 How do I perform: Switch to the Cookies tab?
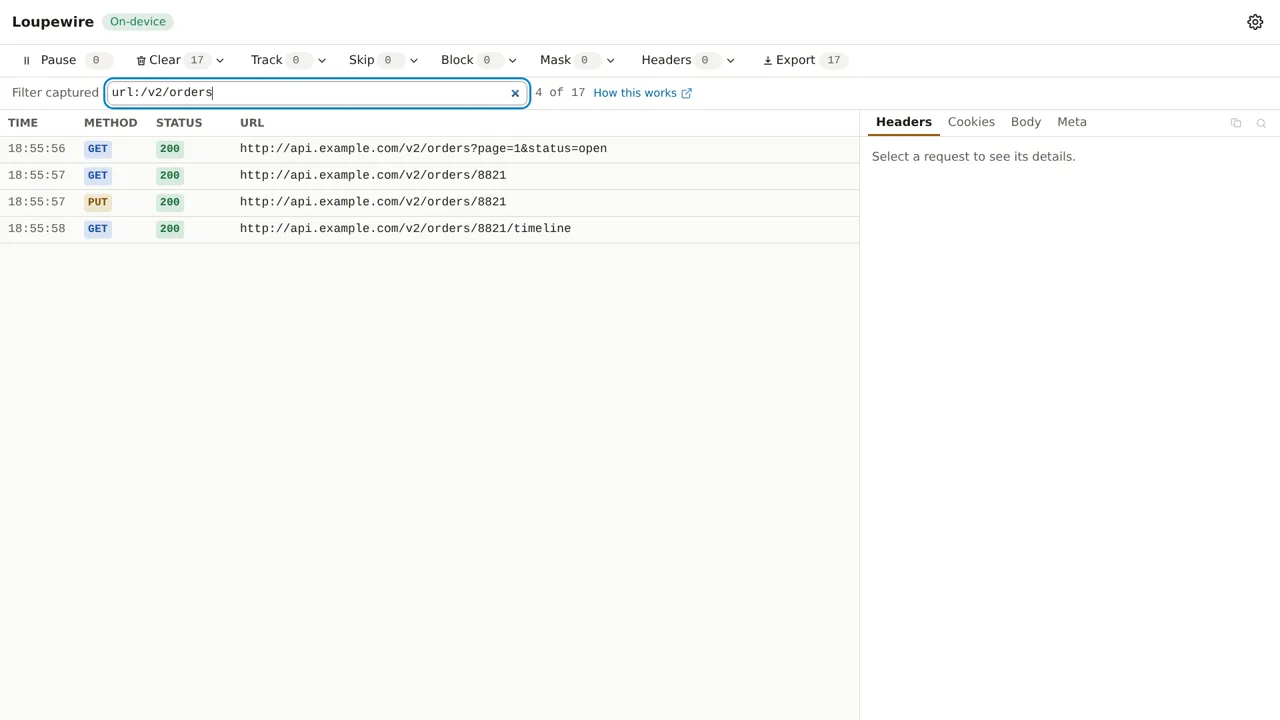[x=971, y=122]
